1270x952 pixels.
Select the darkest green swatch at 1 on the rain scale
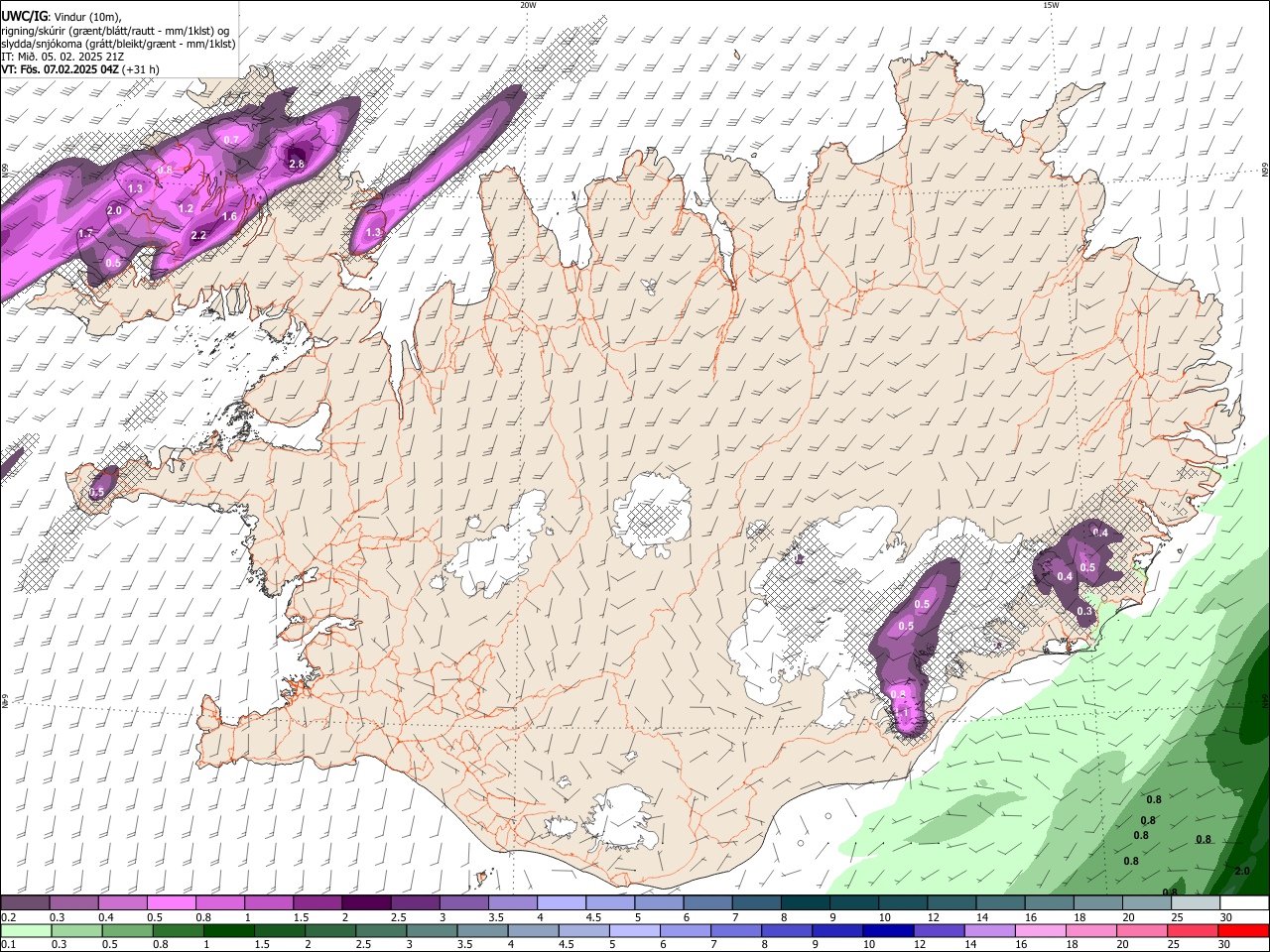pos(229,931)
